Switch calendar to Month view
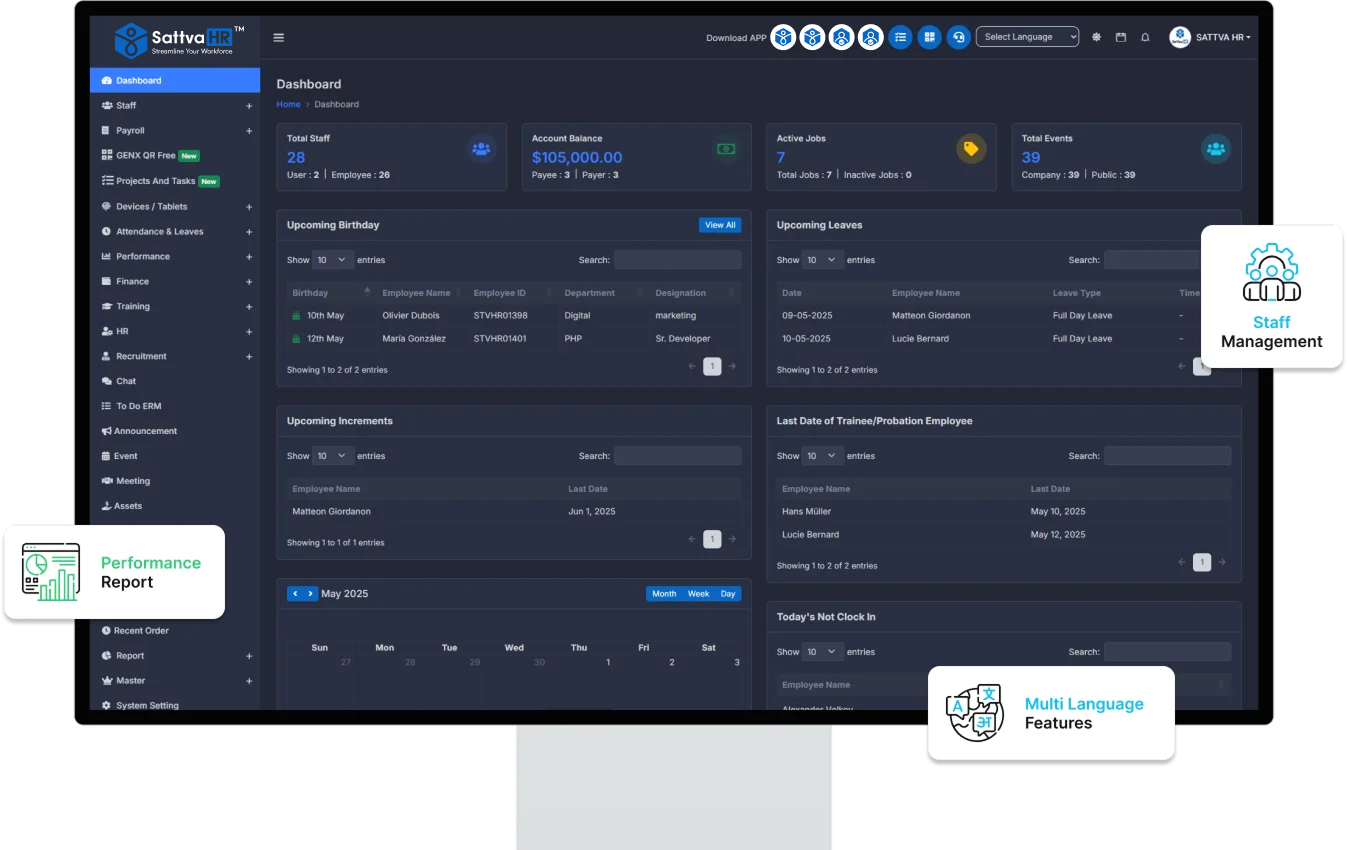Viewport: 1347px width, 850px height. coord(664,594)
